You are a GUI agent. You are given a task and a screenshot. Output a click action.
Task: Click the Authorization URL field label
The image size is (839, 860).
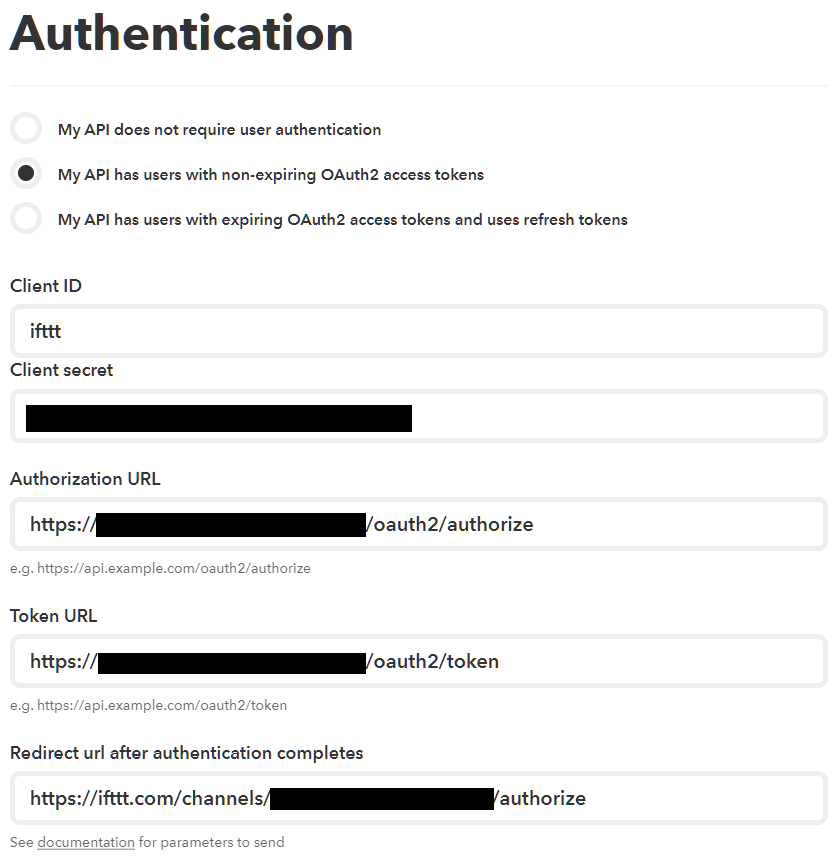[x=85, y=479]
